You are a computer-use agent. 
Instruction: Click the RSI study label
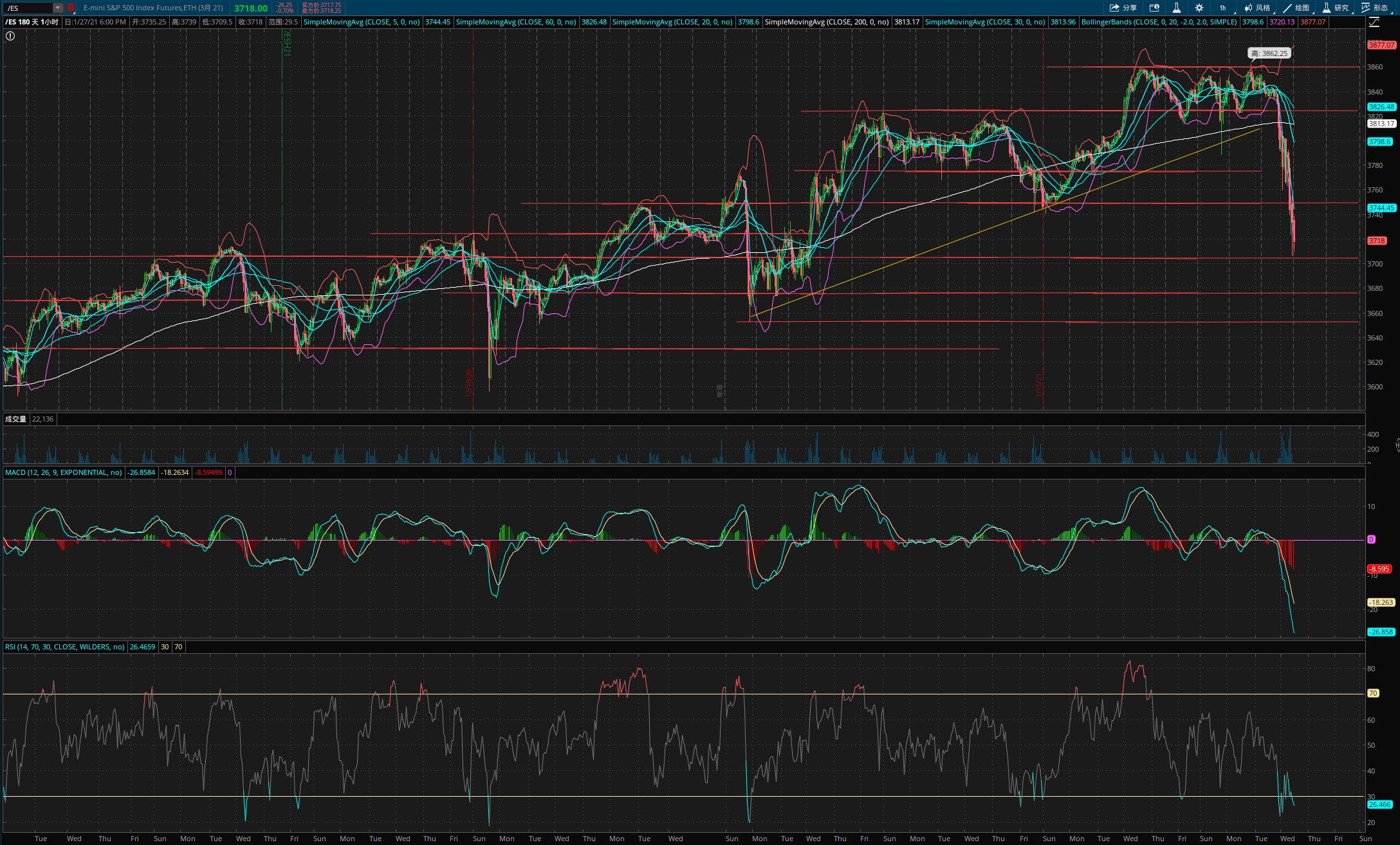[x=64, y=647]
